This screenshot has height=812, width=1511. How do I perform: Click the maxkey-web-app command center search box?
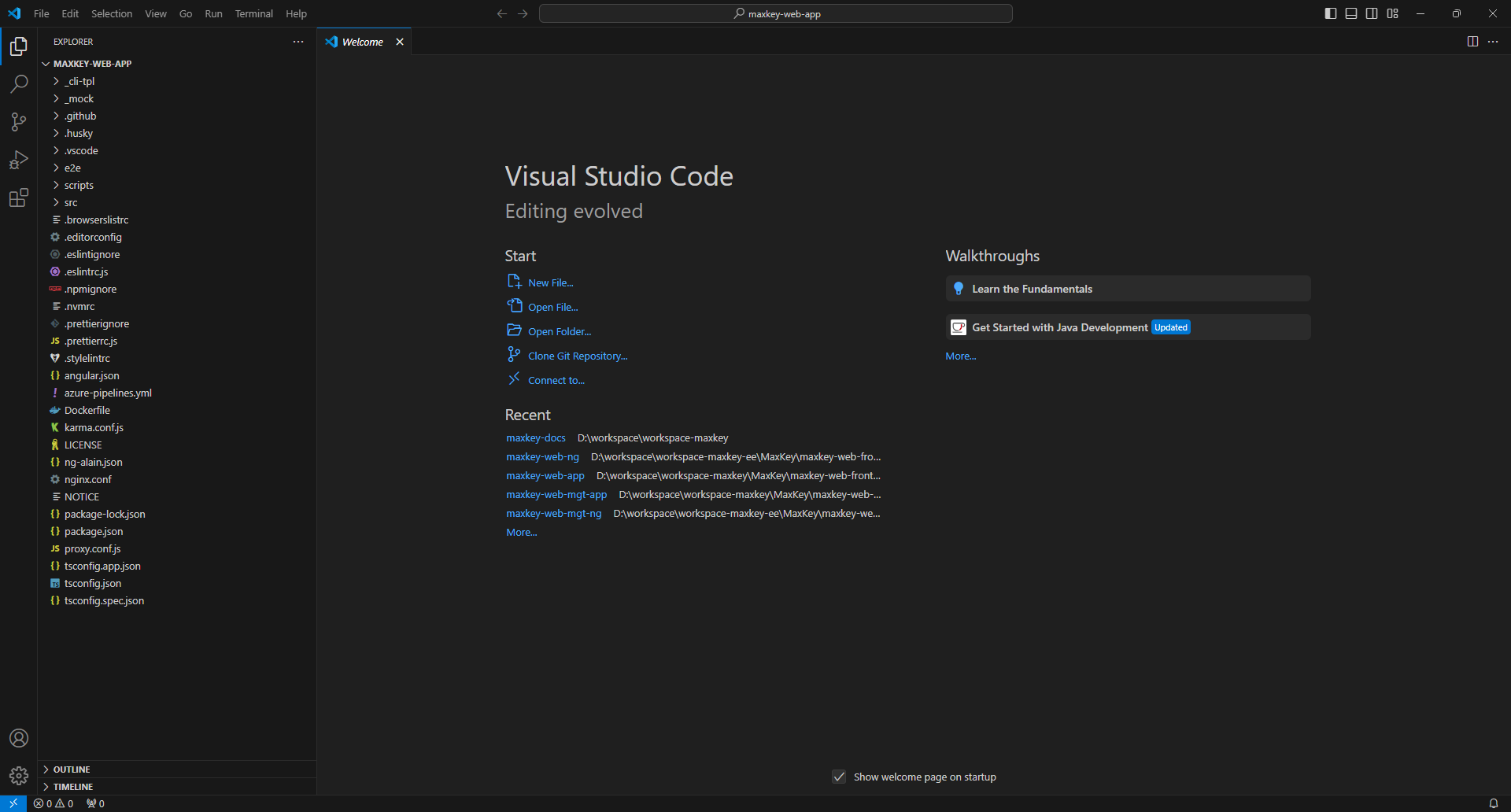pos(776,13)
